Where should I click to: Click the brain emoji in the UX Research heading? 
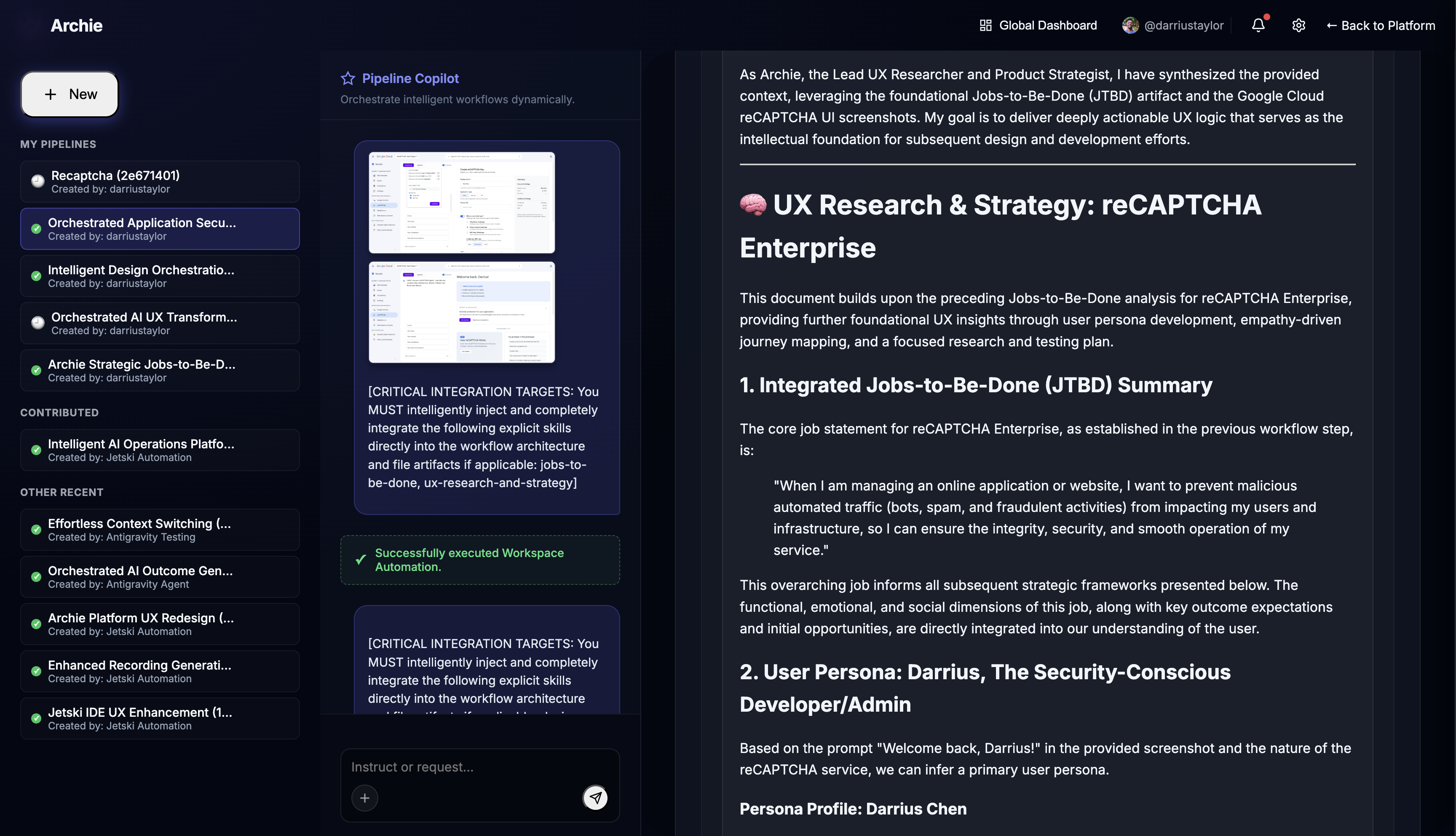(753, 205)
